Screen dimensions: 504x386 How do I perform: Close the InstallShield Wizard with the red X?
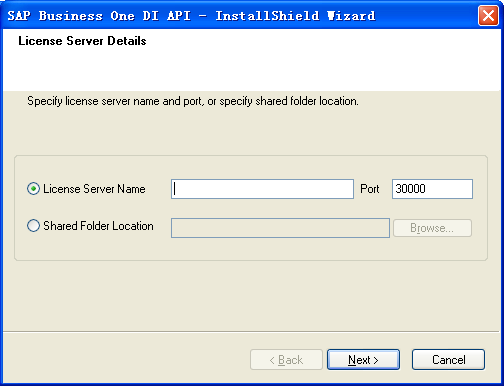coord(488,15)
